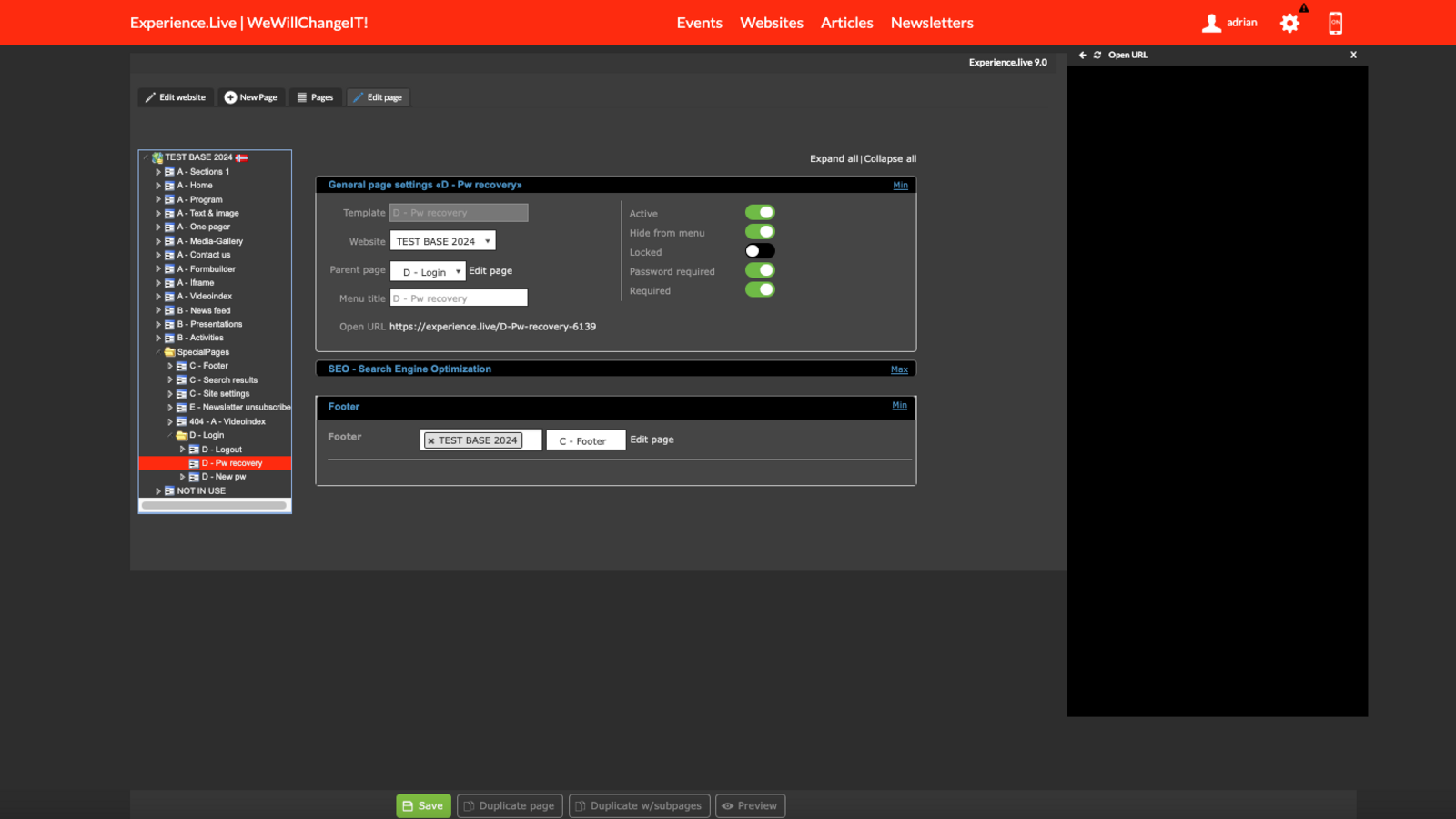Click the New Page plus icon
1456x819 pixels.
point(230,97)
